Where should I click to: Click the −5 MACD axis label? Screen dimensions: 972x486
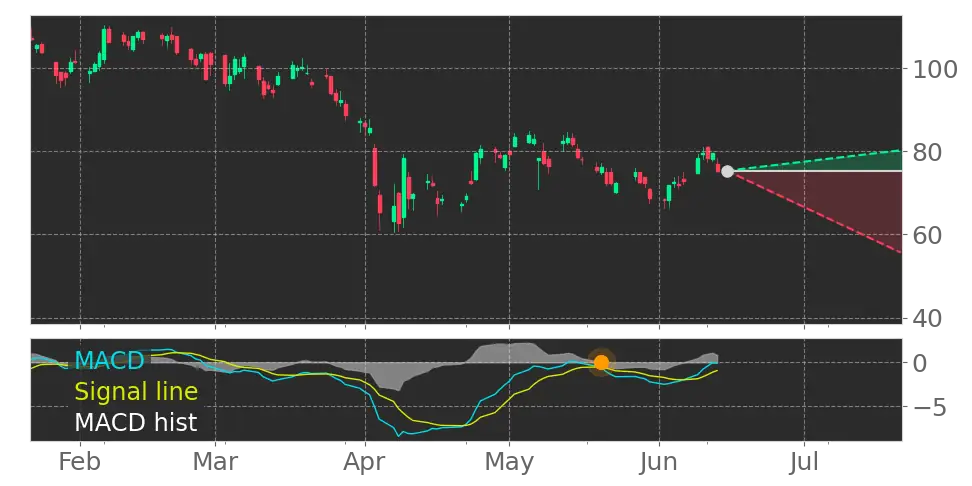[927, 407]
